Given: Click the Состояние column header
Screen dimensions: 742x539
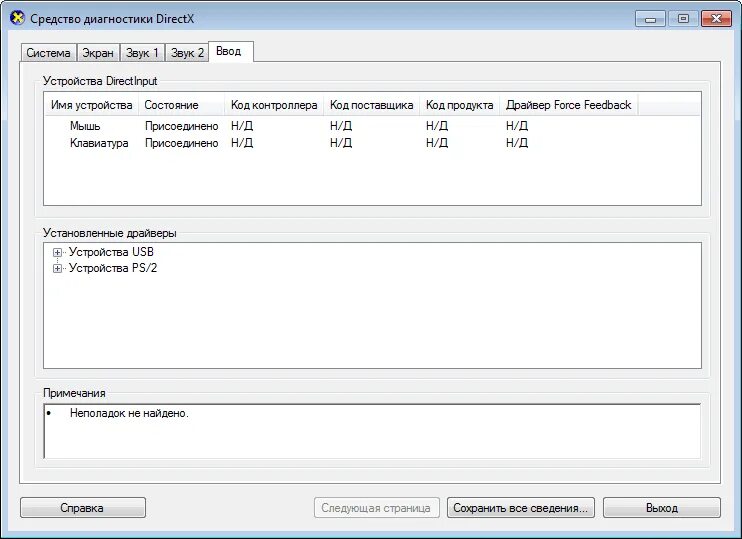Looking at the screenshot, I should pos(181,105).
